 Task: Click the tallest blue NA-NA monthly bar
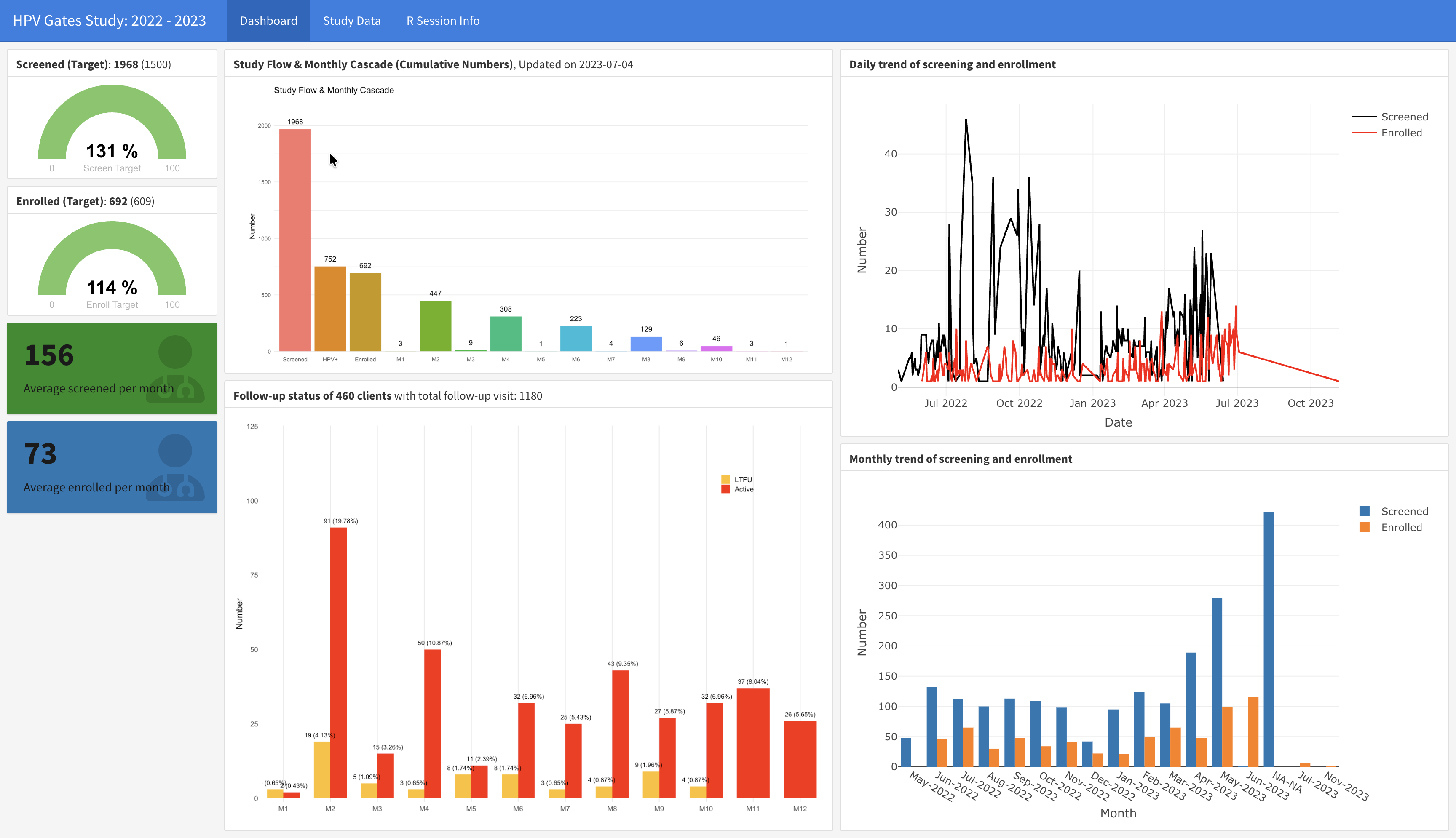pyautogui.click(x=1269, y=639)
